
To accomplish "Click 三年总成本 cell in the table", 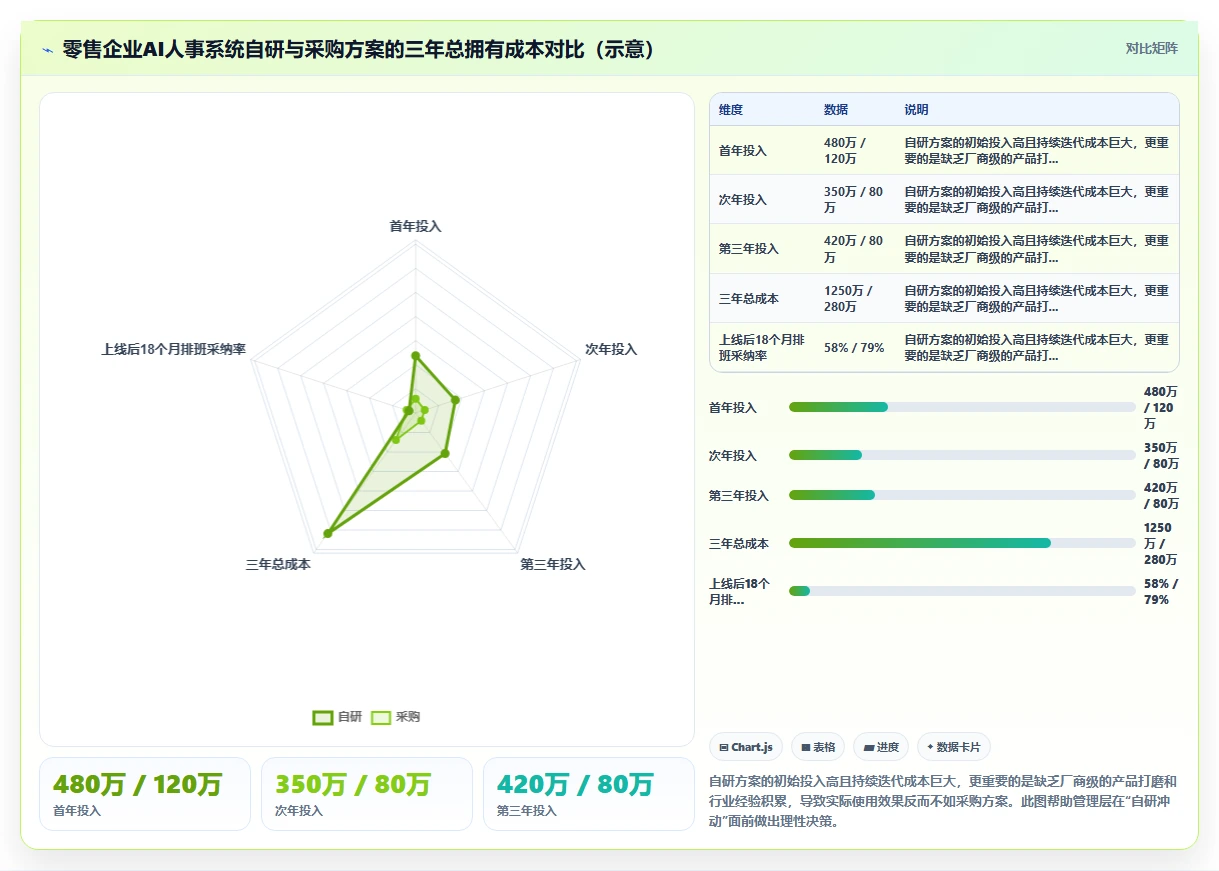I will [x=762, y=298].
